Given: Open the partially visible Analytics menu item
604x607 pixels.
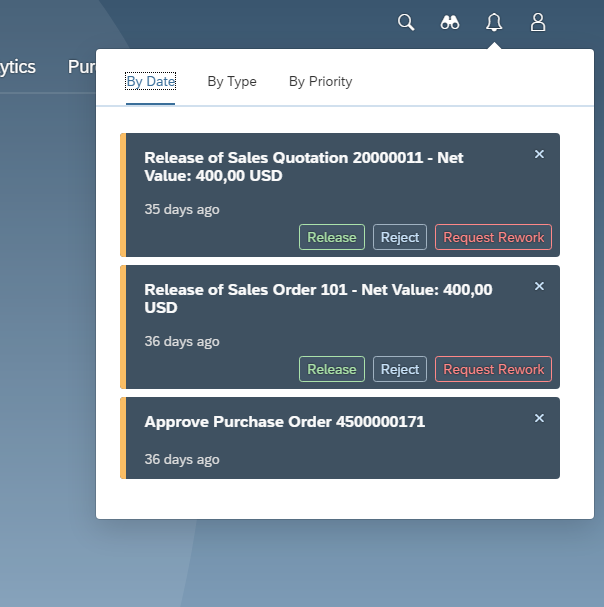Looking at the screenshot, I should 17,67.
